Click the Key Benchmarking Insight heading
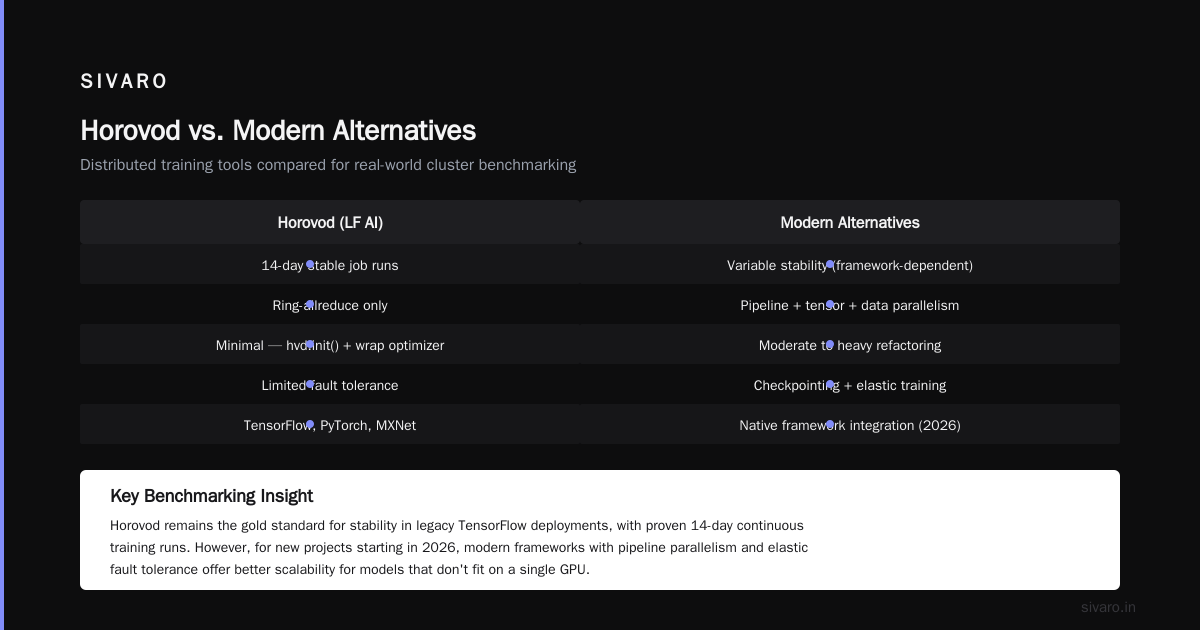This screenshot has width=1200, height=630. [x=211, y=496]
